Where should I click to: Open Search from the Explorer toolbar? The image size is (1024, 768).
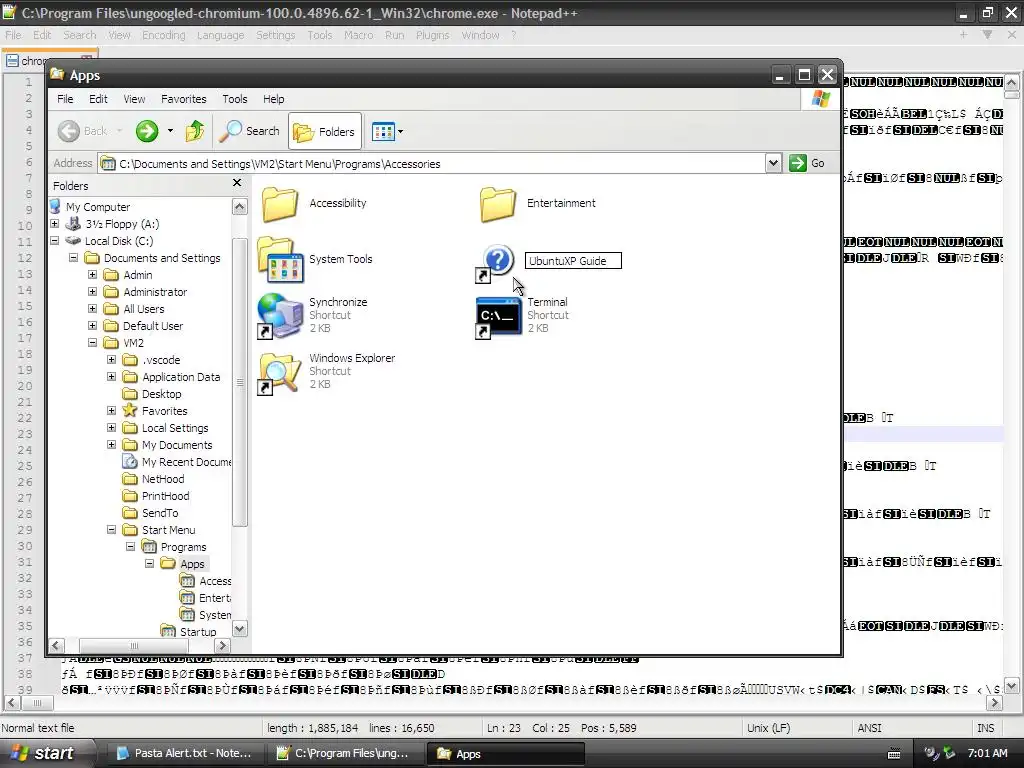point(249,131)
